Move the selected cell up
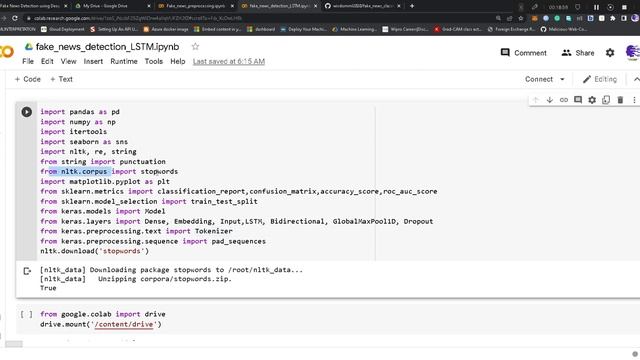 (x=536, y=100)
